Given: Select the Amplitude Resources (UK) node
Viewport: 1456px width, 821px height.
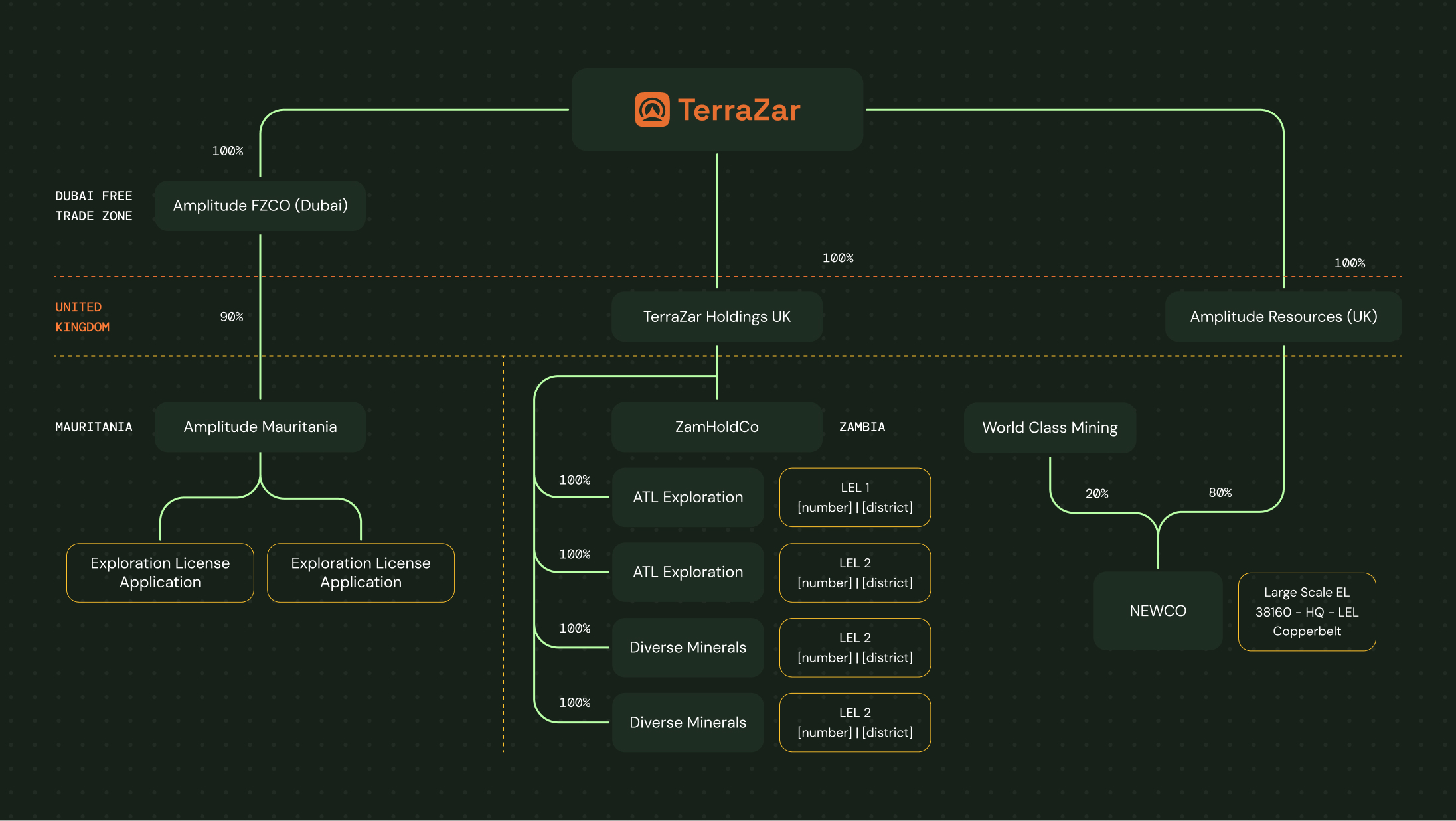Looking at the screenshot, I should point(1283,317).
